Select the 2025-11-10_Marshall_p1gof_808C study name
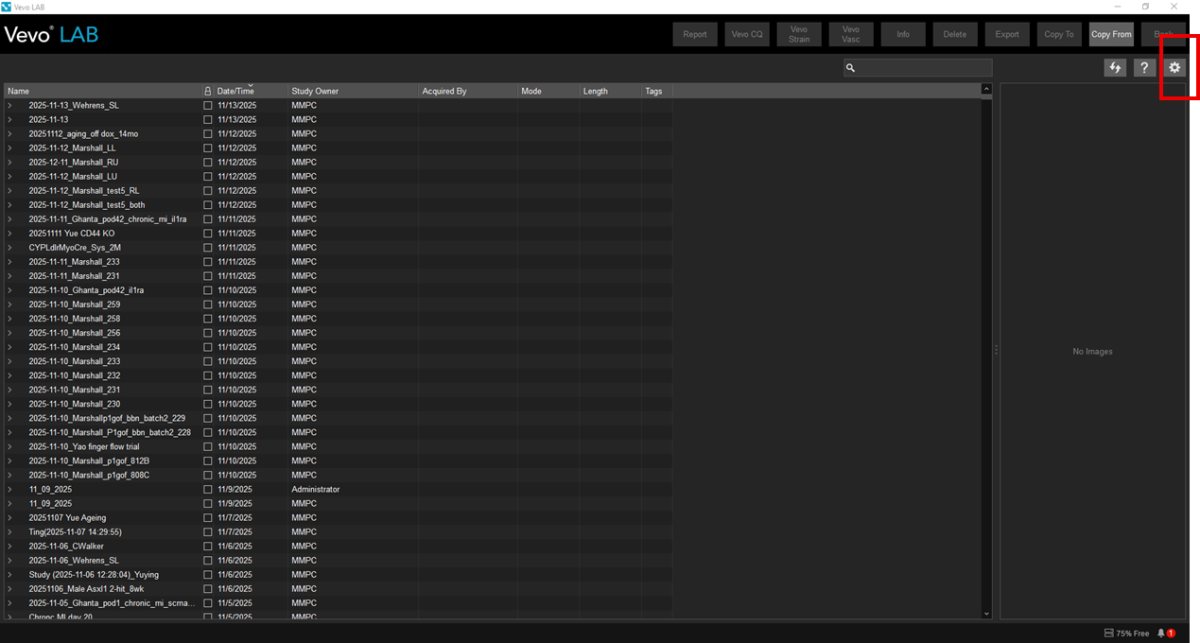1200x643 pixels. pyautogui.click(x=89, y=475)
